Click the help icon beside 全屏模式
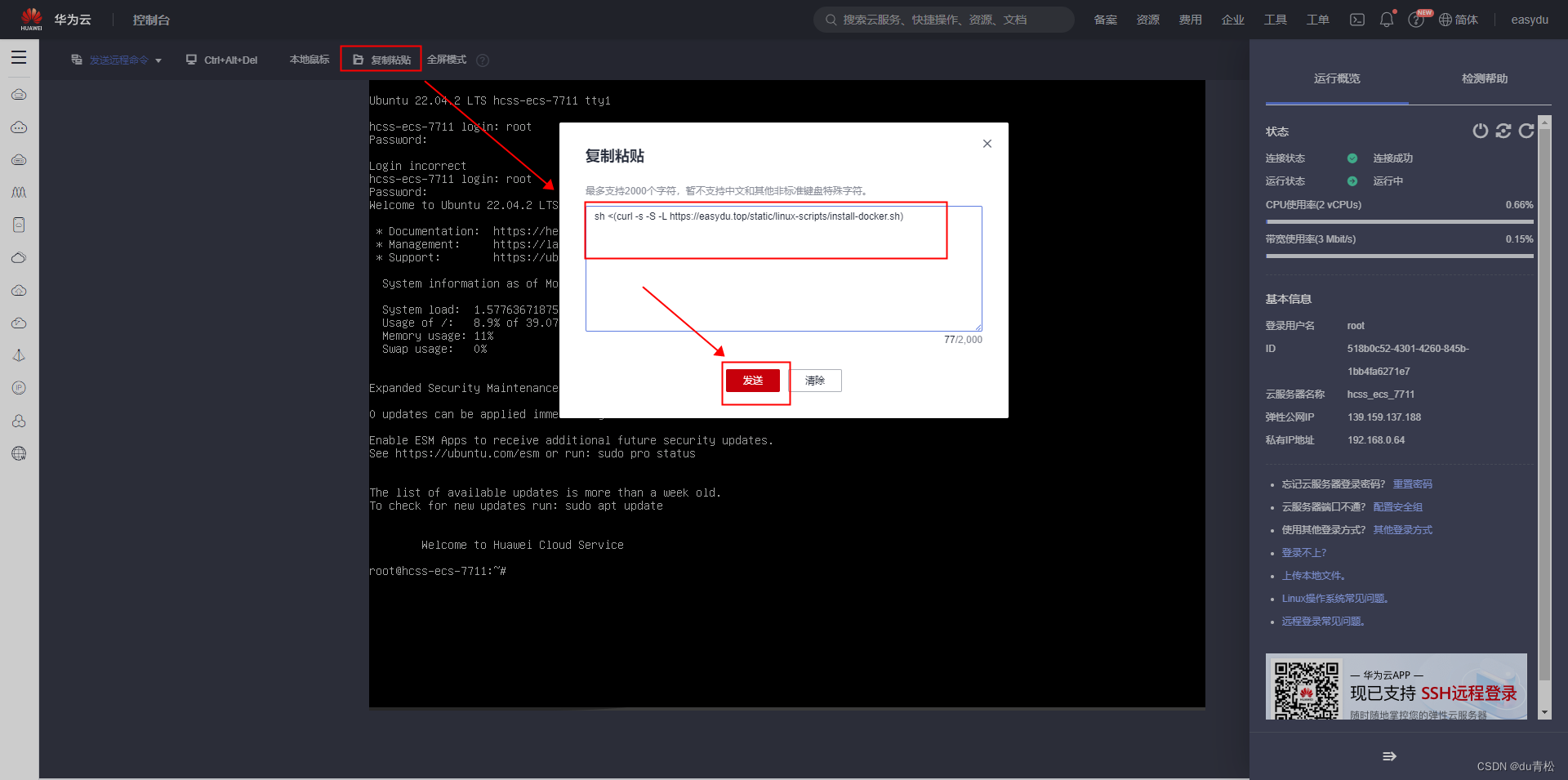The image size is (1568, 780). pyautogui.click(x=483, y=60)
